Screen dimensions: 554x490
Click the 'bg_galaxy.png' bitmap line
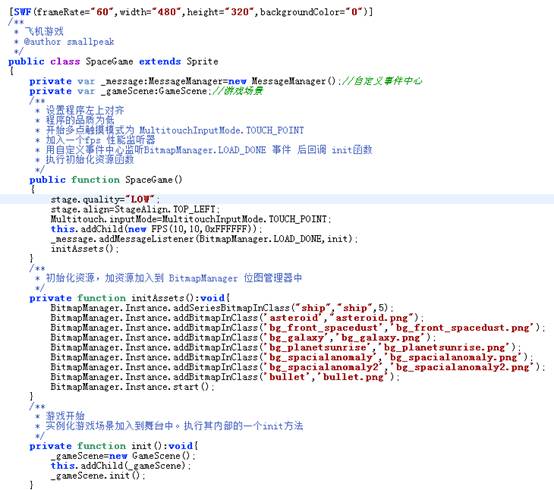pyautogui.click(x=243, y=337)
